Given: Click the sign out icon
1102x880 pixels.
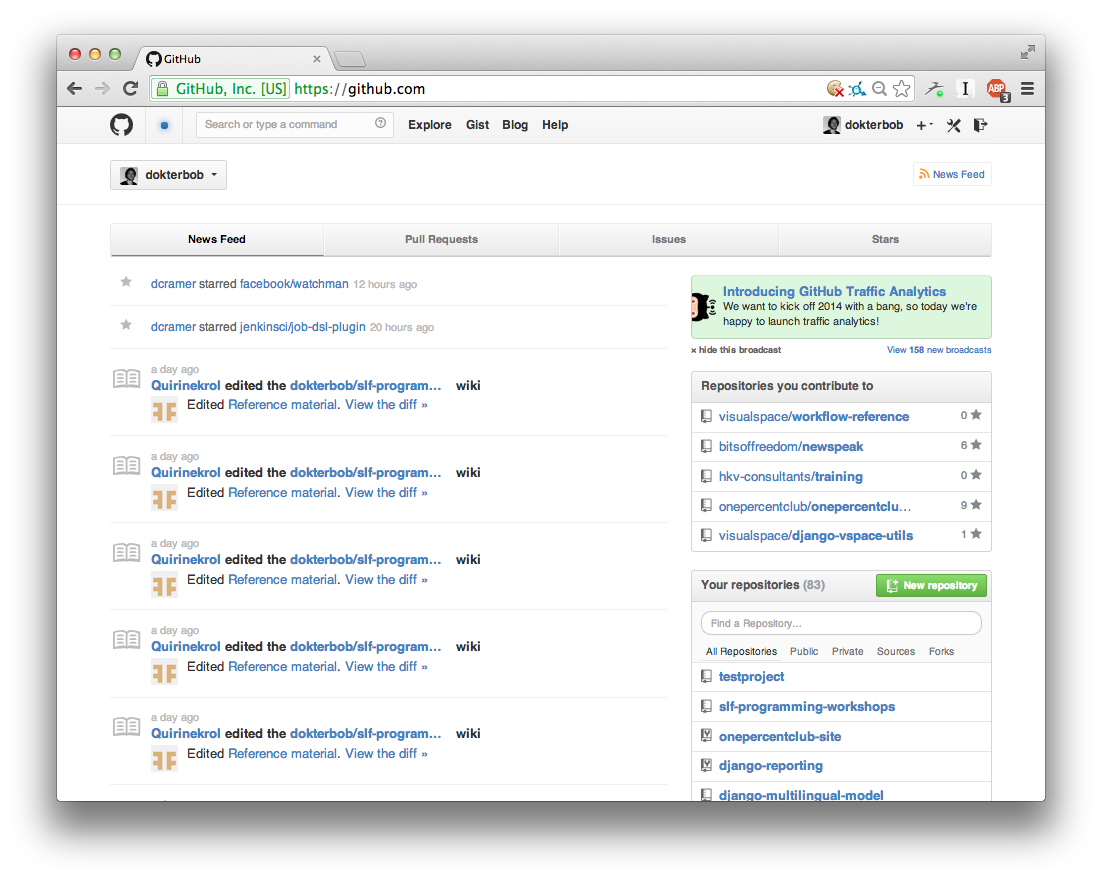Looking at the screenshot, I should 980,125.
